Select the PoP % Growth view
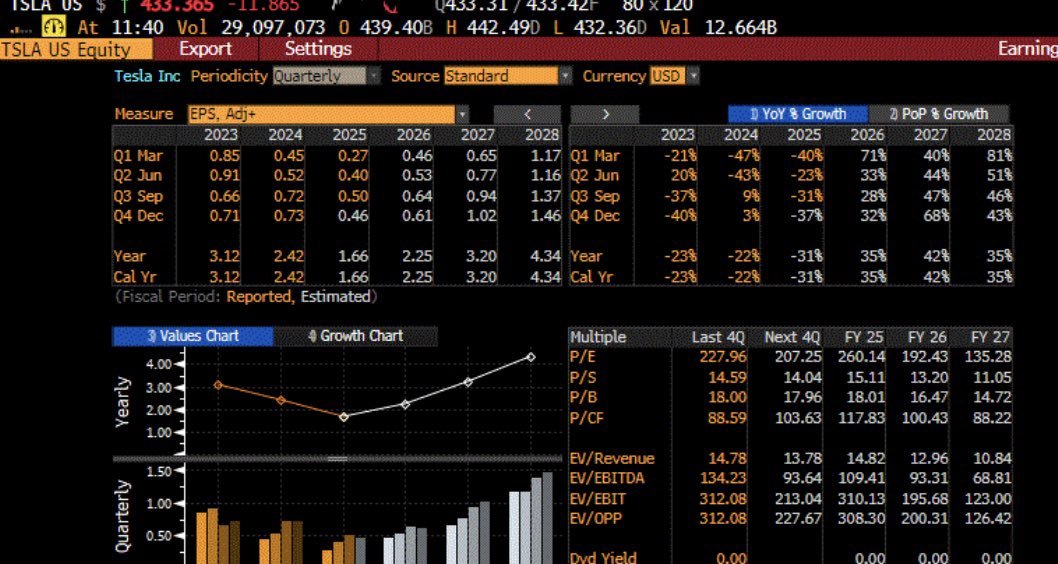The height and width of the screenshot is (564, 1058). [938, 114]
